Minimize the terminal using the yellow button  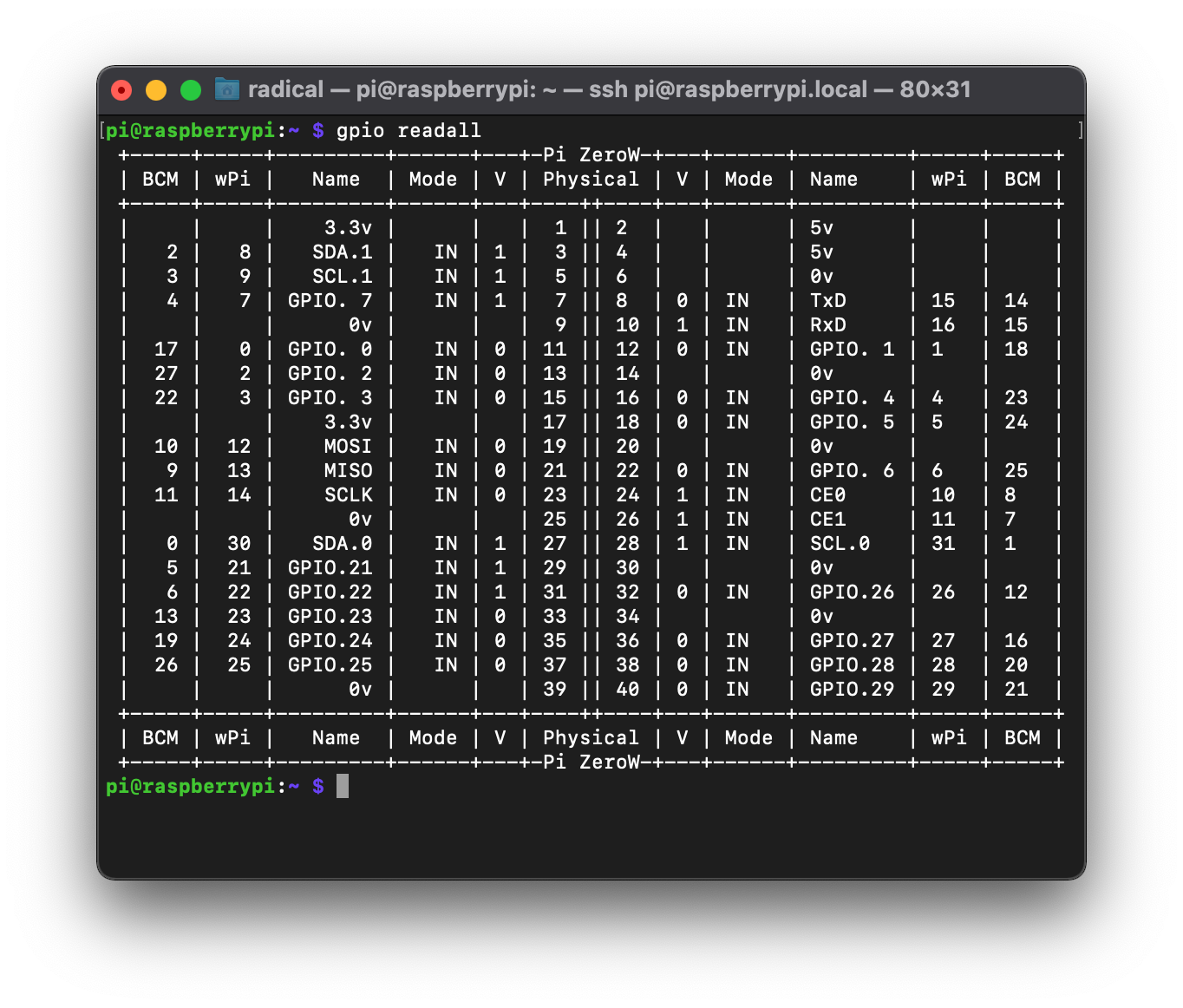(x=156, y=90)
